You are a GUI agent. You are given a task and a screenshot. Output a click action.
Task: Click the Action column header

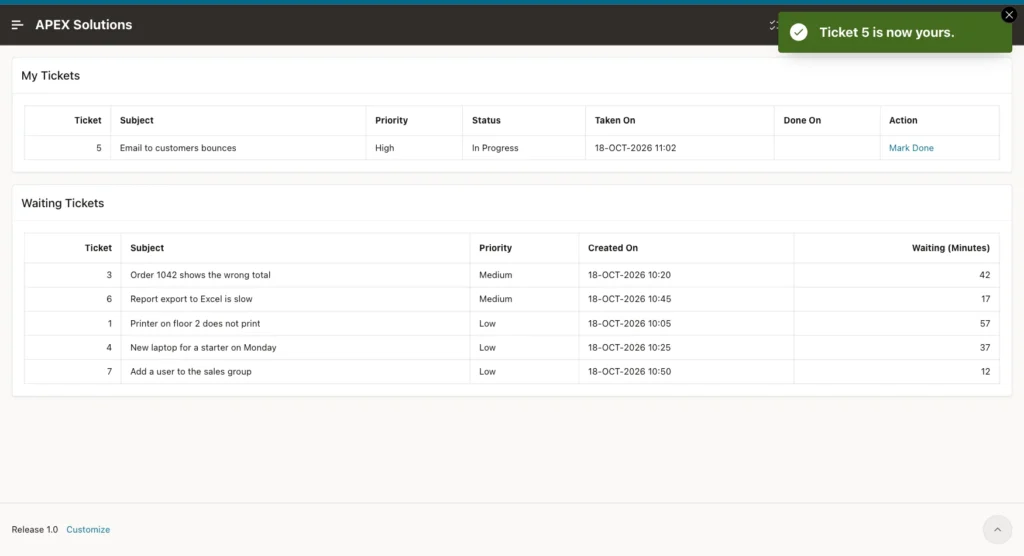(903, 120)
